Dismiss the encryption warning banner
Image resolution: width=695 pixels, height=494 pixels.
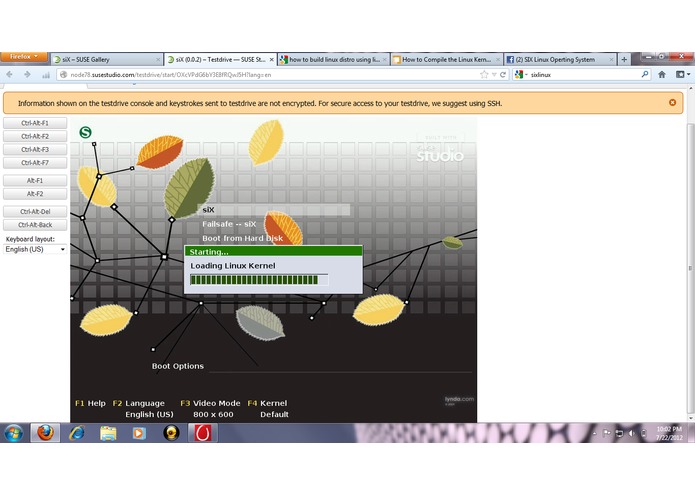click(x=672, y=102)
